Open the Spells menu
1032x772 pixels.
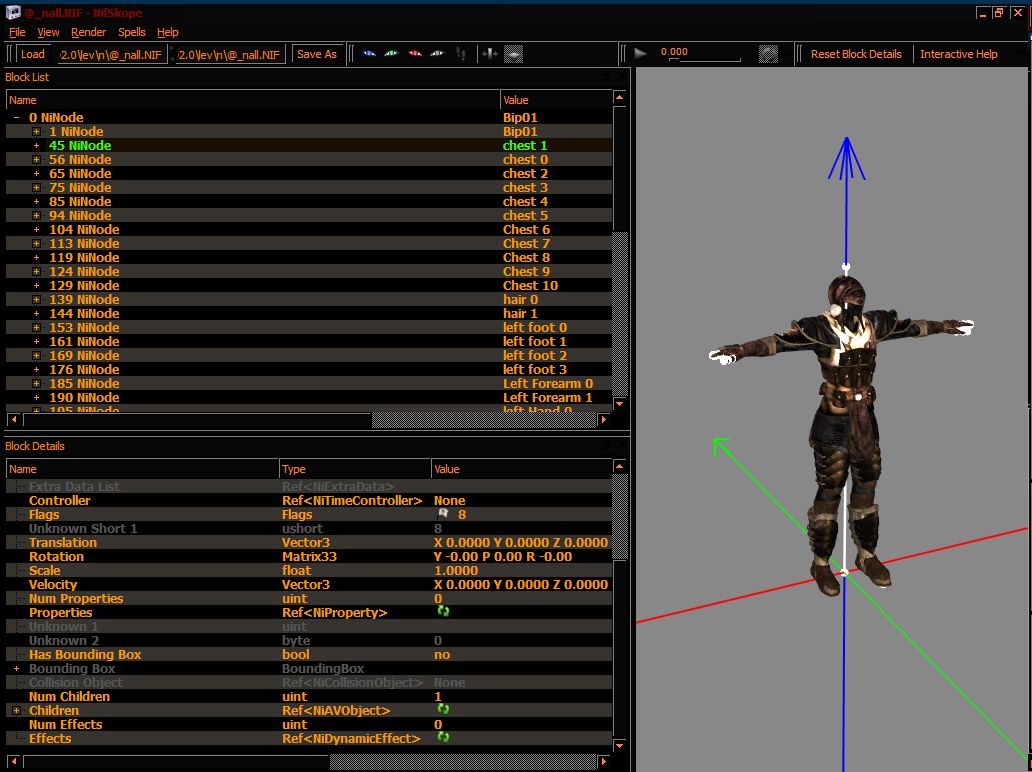pos(132,32)
